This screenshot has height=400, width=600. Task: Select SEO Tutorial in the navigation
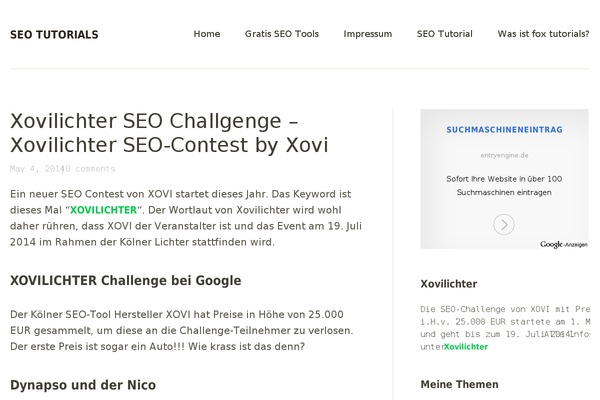pyautogui.click(x=445, y=34)
